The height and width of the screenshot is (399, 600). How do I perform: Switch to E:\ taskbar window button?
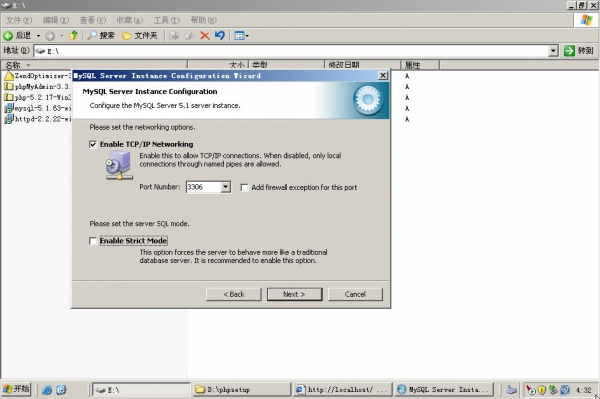point(141,389)
